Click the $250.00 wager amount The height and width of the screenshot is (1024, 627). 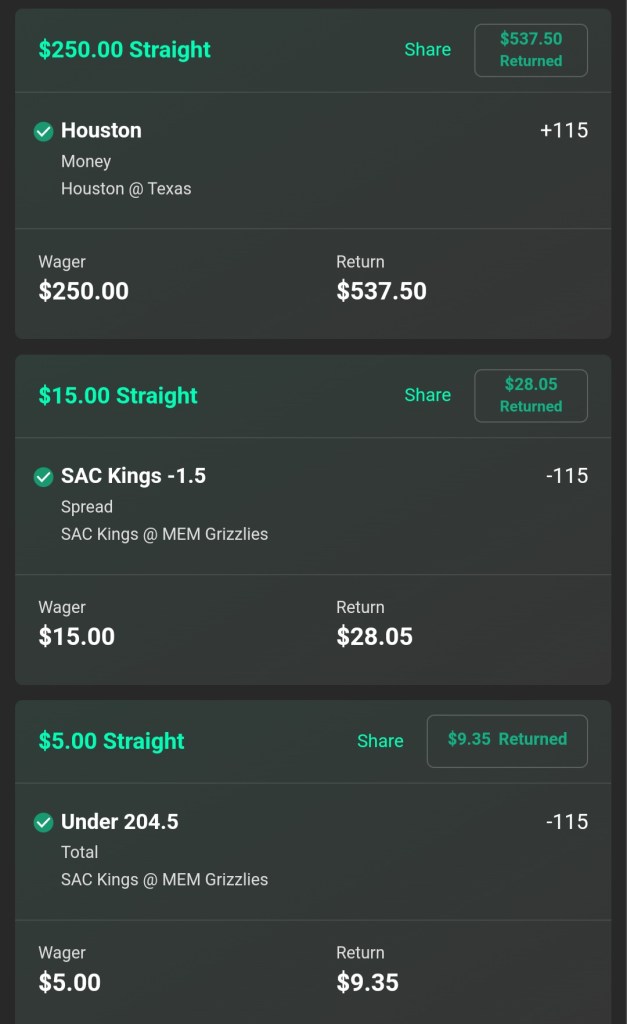tap(83, 291)
